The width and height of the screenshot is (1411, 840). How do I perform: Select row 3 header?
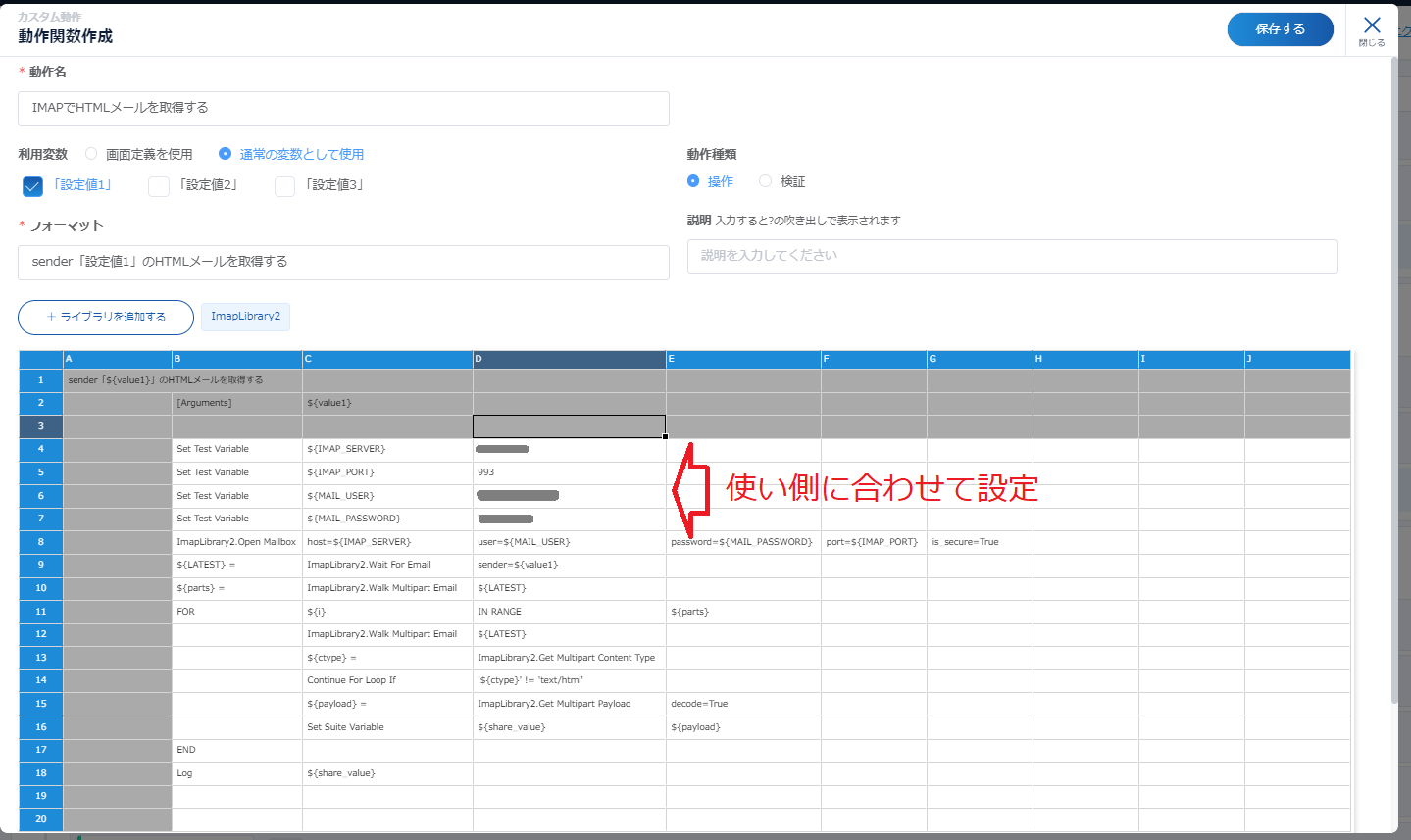[41, 426]
